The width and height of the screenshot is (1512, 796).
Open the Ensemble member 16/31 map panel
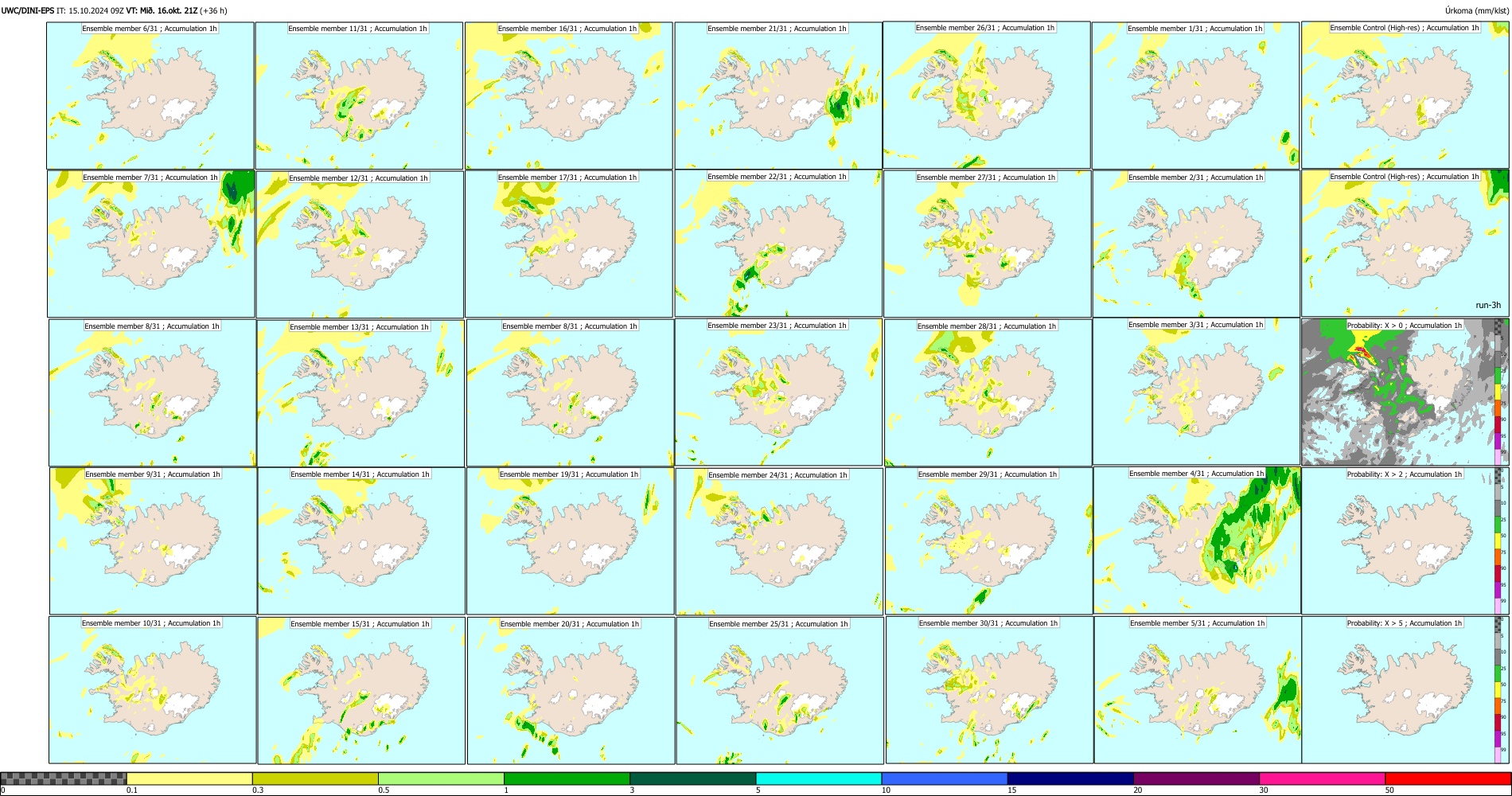[x=569, y=96]
